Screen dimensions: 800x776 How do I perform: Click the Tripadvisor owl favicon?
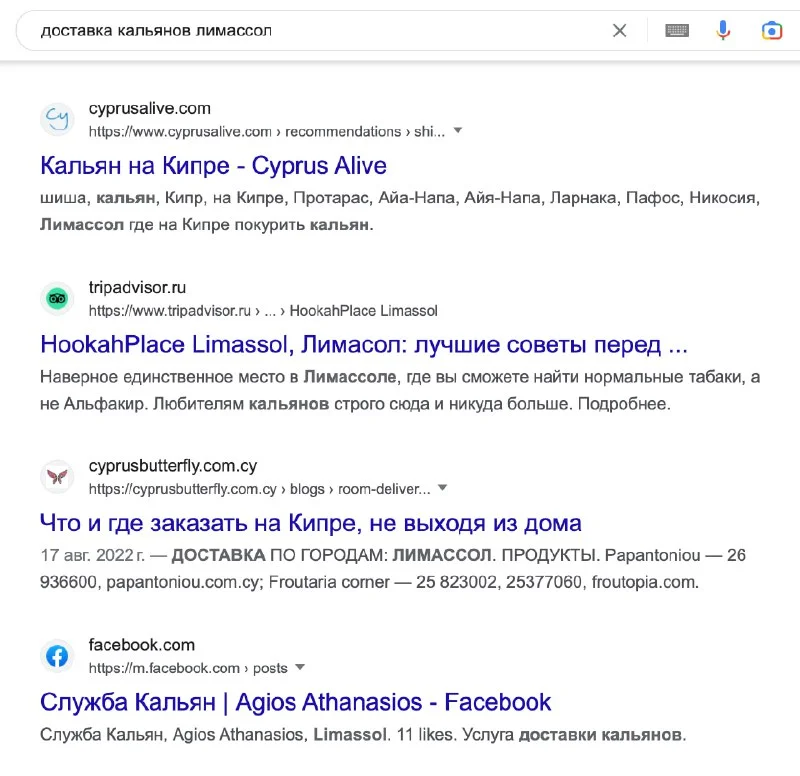point(57,298)
